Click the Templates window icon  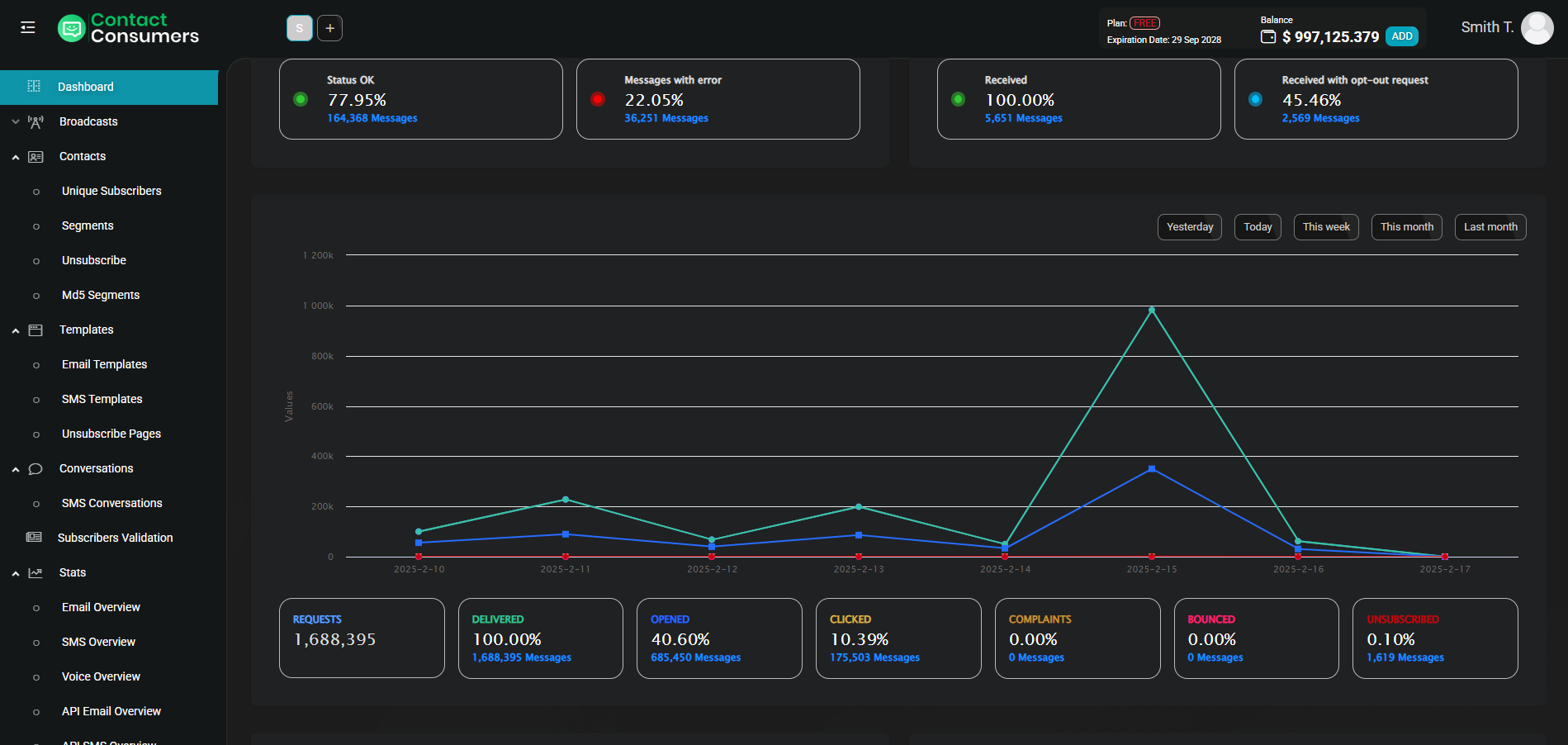(x=36, y=330)
